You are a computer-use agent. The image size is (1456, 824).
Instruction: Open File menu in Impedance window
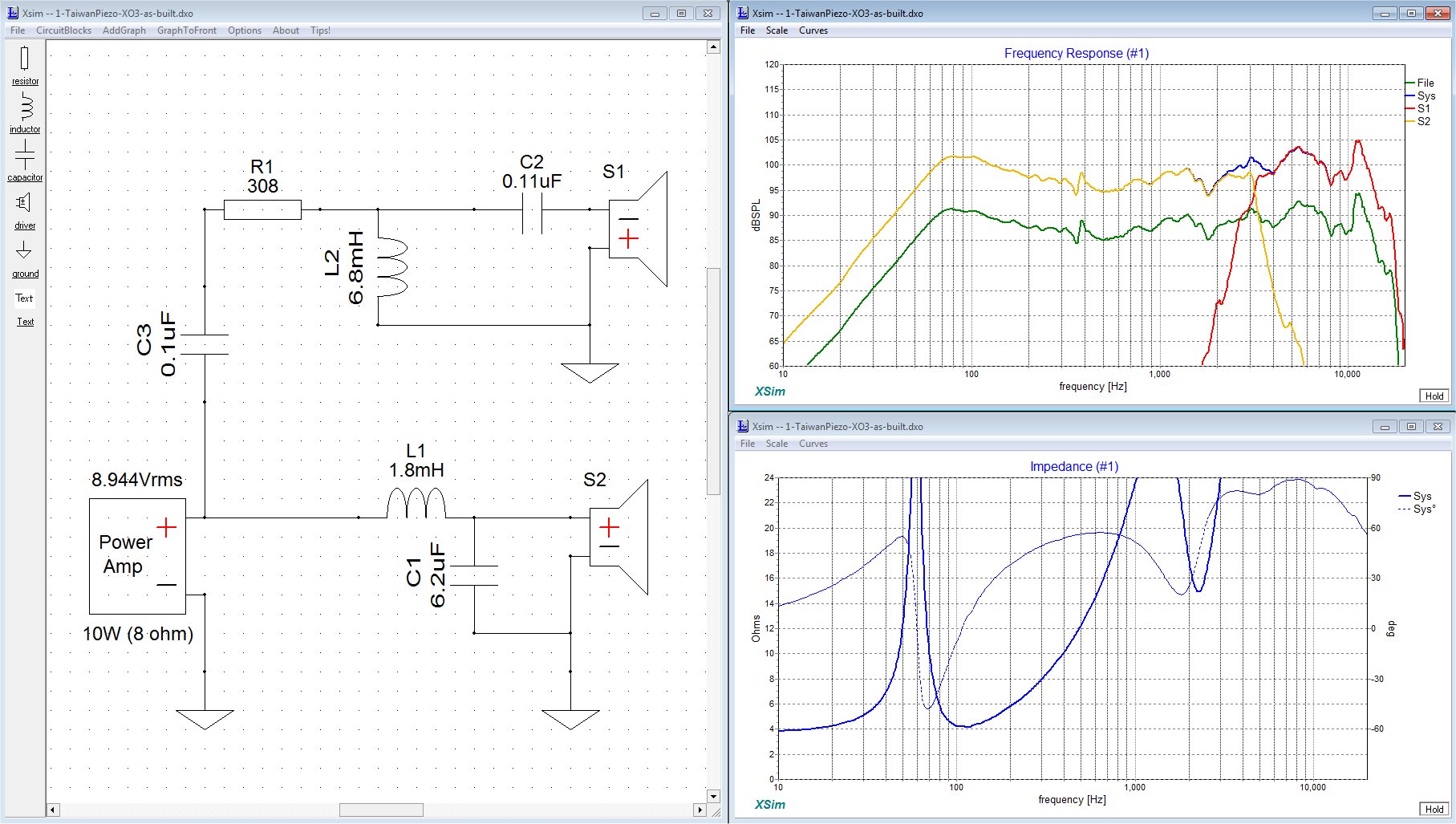click(748, 444)
